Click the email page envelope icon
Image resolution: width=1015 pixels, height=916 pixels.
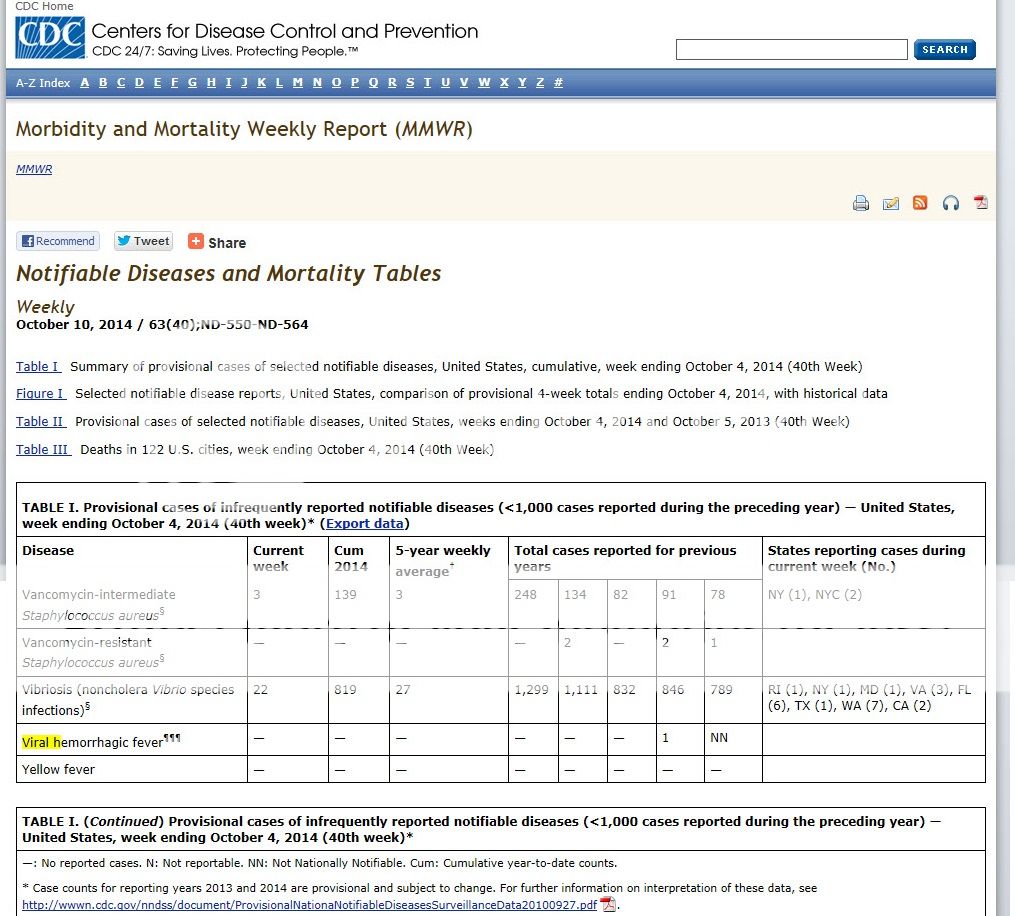[x=890, y=203]
